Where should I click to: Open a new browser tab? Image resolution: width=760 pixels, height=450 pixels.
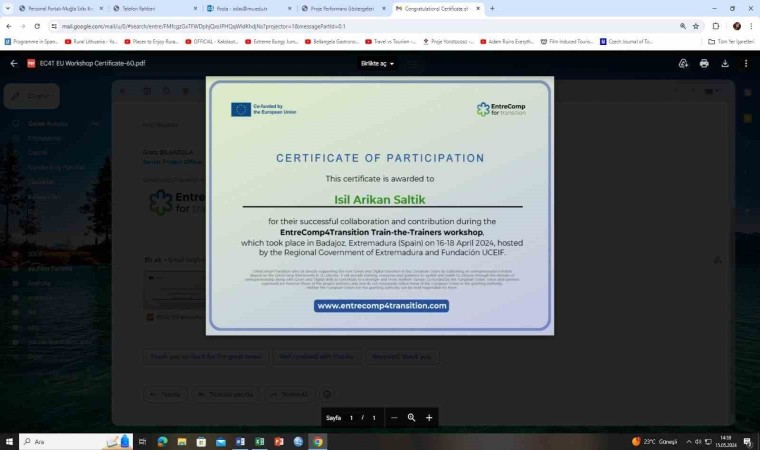(492, 8)
